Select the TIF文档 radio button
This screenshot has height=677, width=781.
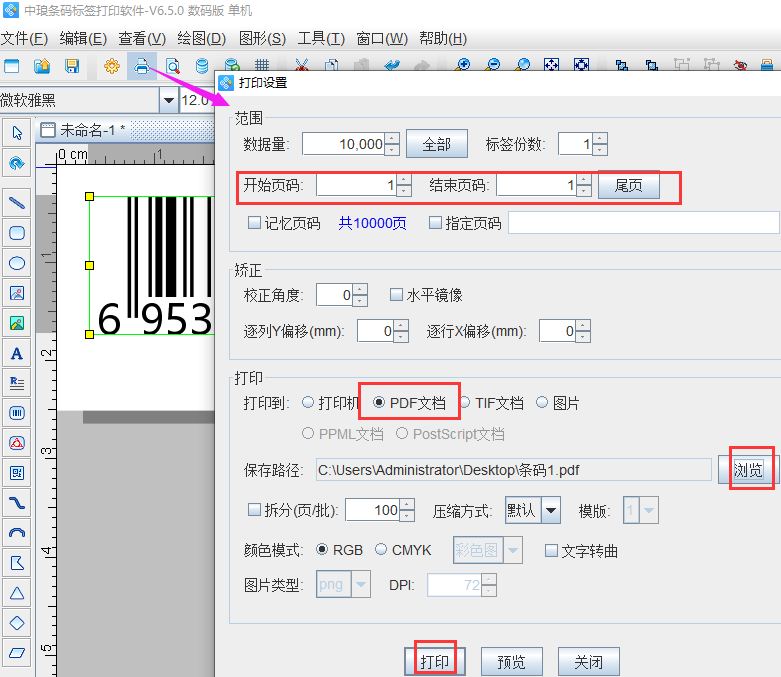tap(465, 403)
